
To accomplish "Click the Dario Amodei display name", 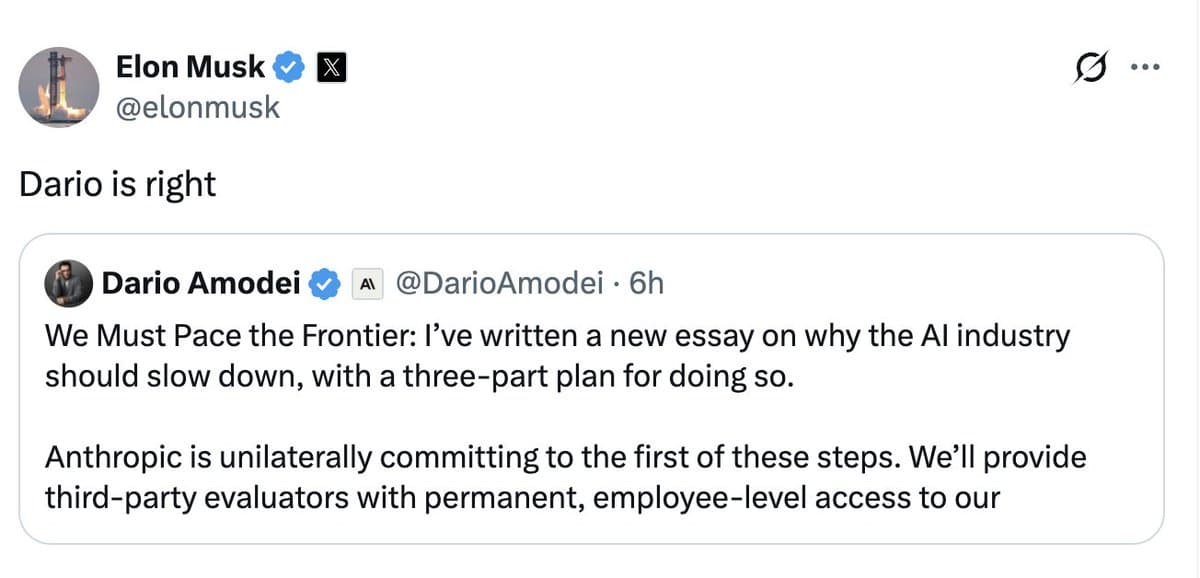I will pyautogui.click(x=201, y=285).
